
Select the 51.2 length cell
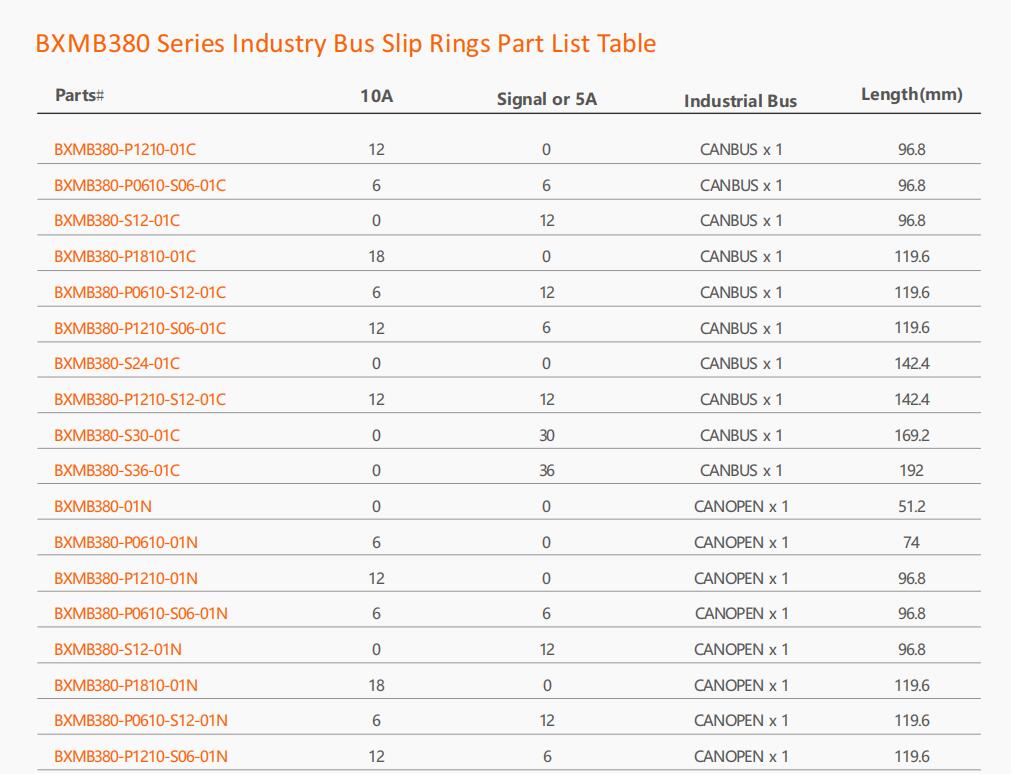click(911, 507)
